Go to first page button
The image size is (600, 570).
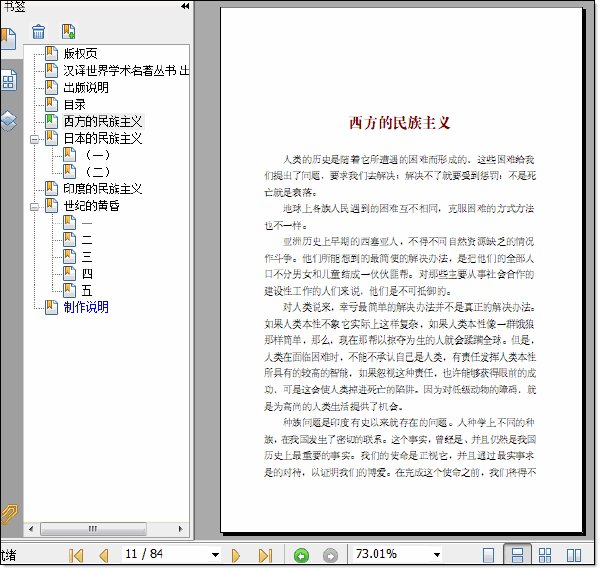coord(76,555)
